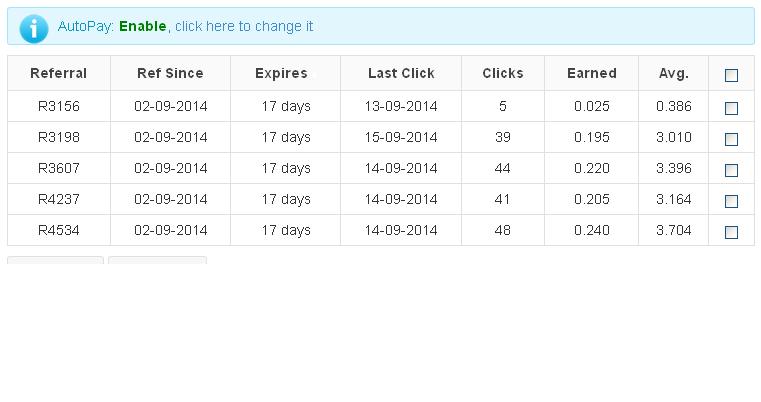This screenshot has height=402, width=761.
Task: Sort by the 'Avg.' column header
Action: (x=673, y=73)
